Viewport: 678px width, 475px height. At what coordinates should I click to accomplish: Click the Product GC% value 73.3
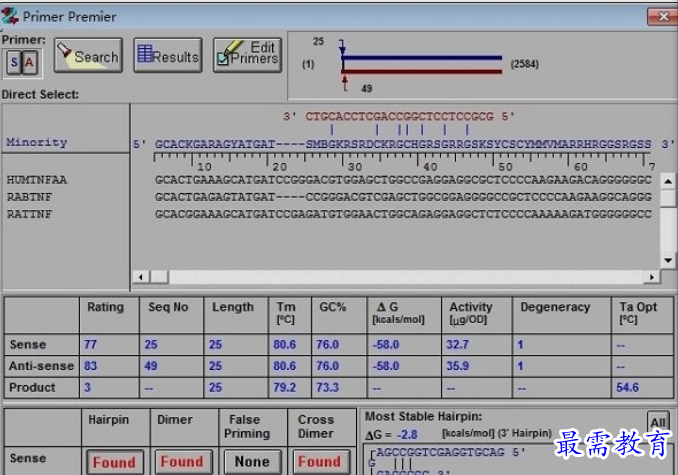(327, 387)
